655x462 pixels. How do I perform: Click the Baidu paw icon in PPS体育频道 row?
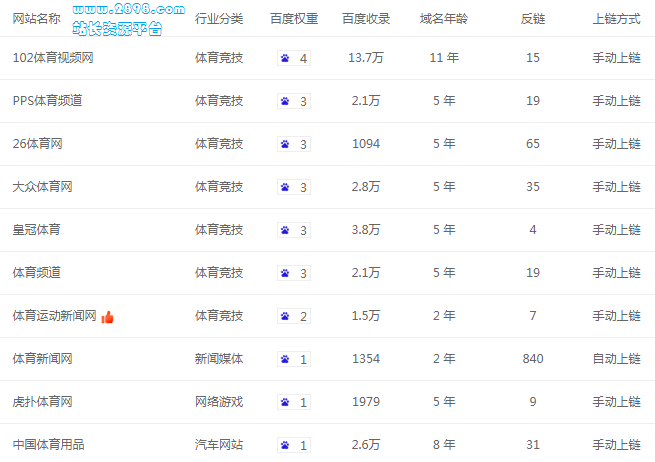tap(285, 101)
